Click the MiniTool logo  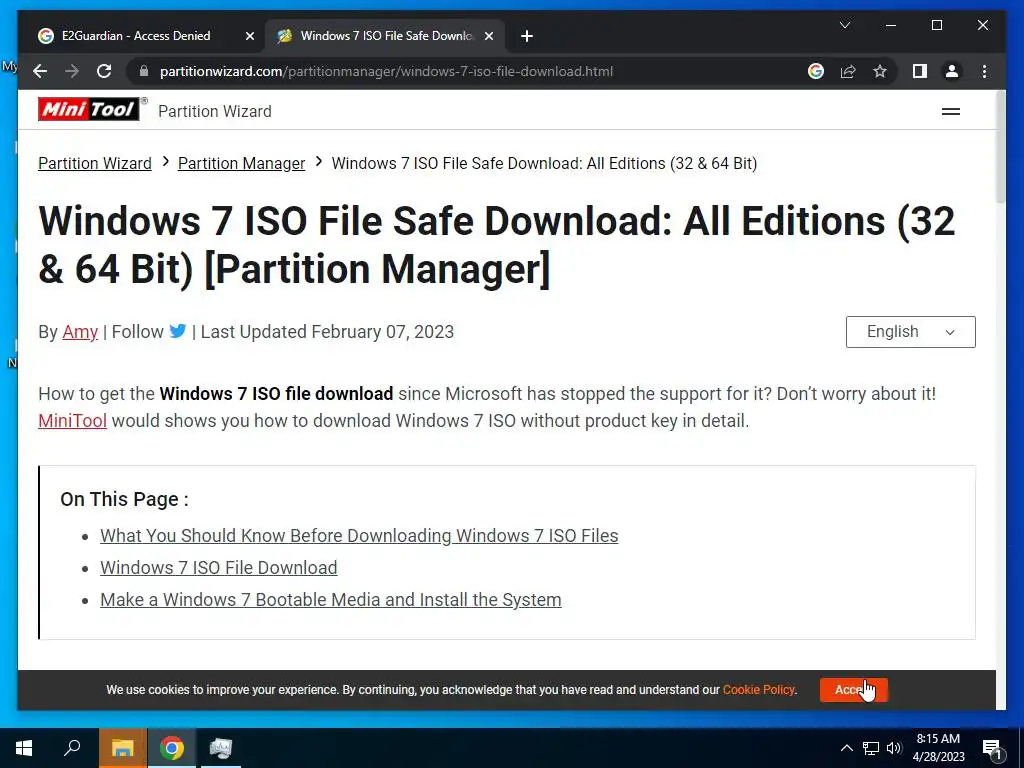[88, 109]
